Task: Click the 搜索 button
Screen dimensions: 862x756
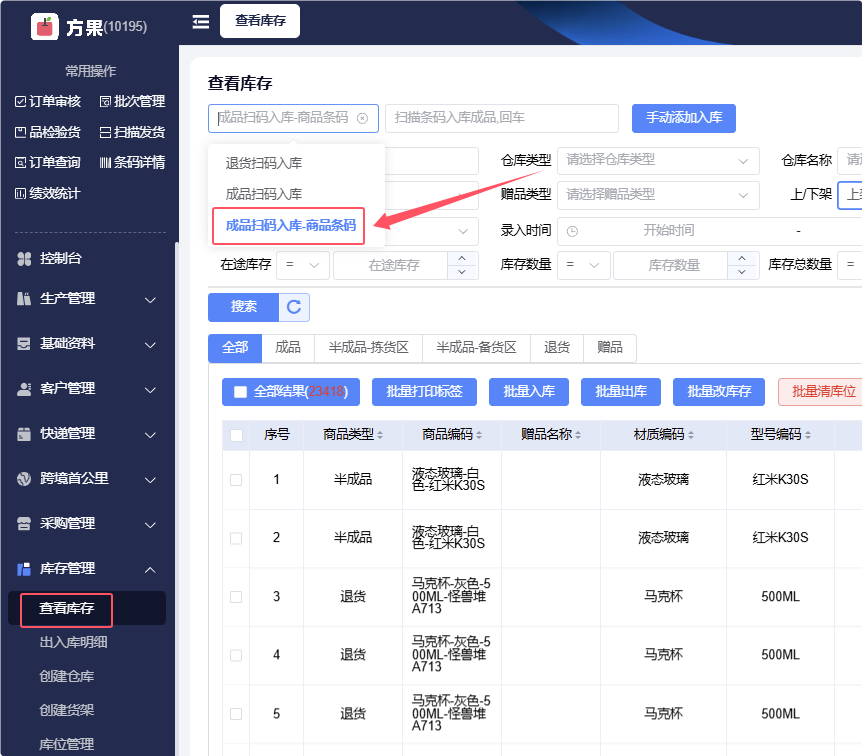Action: pyautogui.click(x=244, y=307)
